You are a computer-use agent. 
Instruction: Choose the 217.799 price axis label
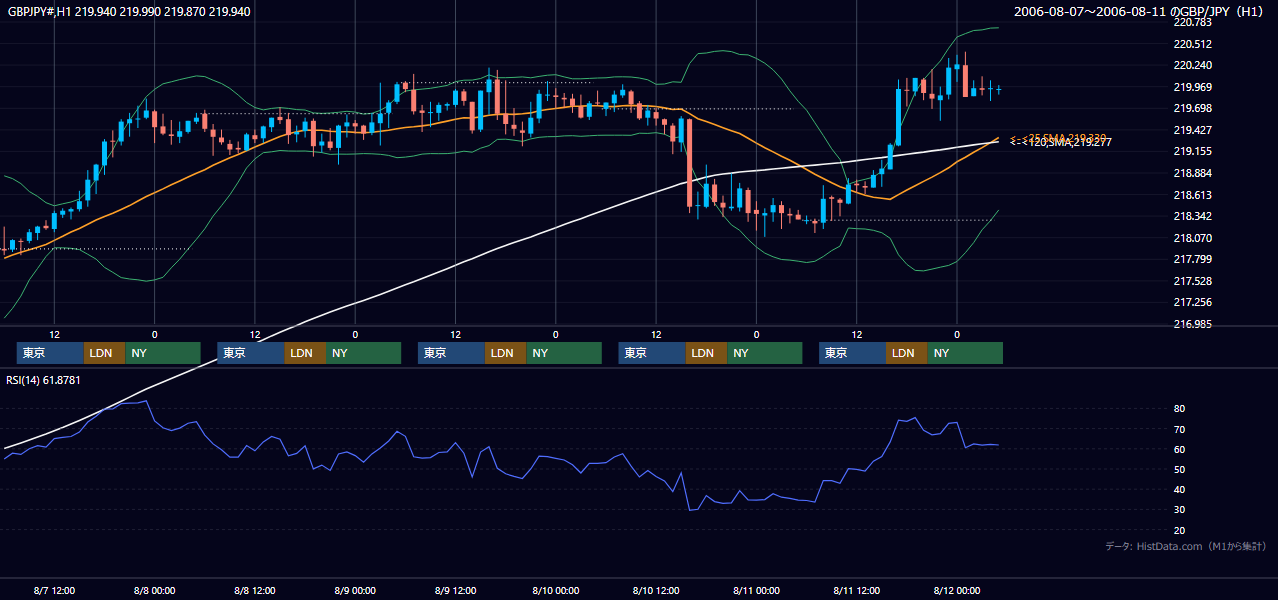(1192, 259)
